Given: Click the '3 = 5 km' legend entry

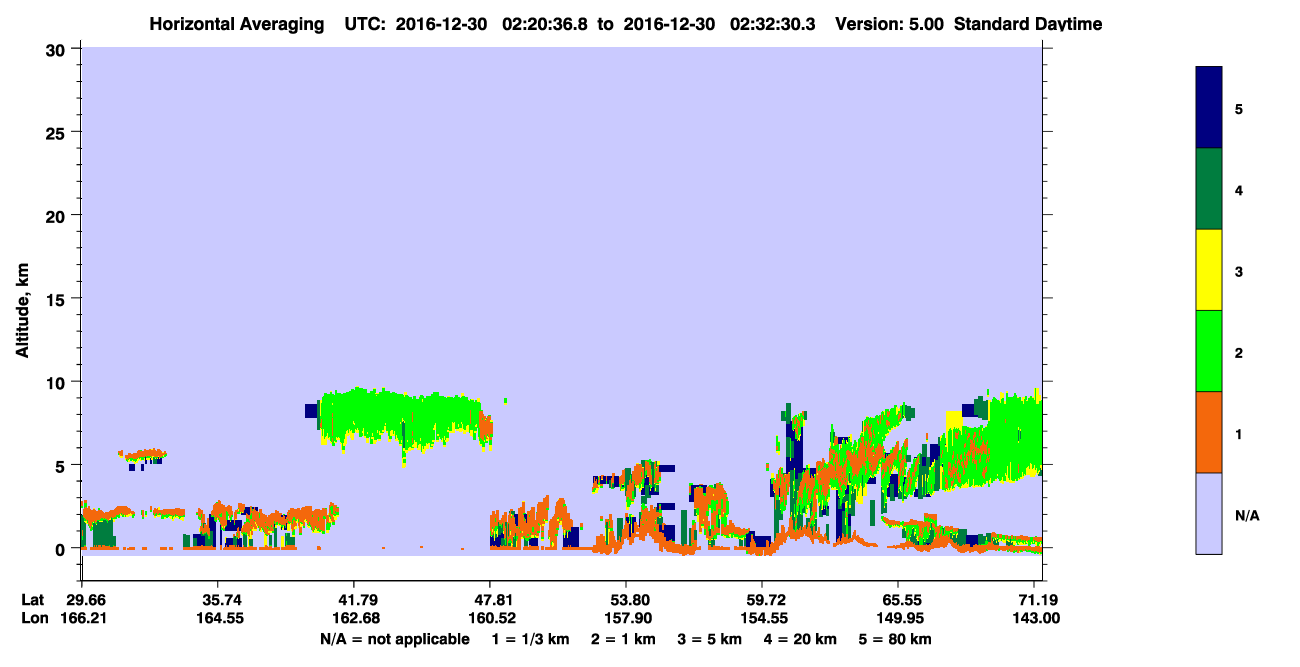Looking at the screenshot, I should coord(710,639).
